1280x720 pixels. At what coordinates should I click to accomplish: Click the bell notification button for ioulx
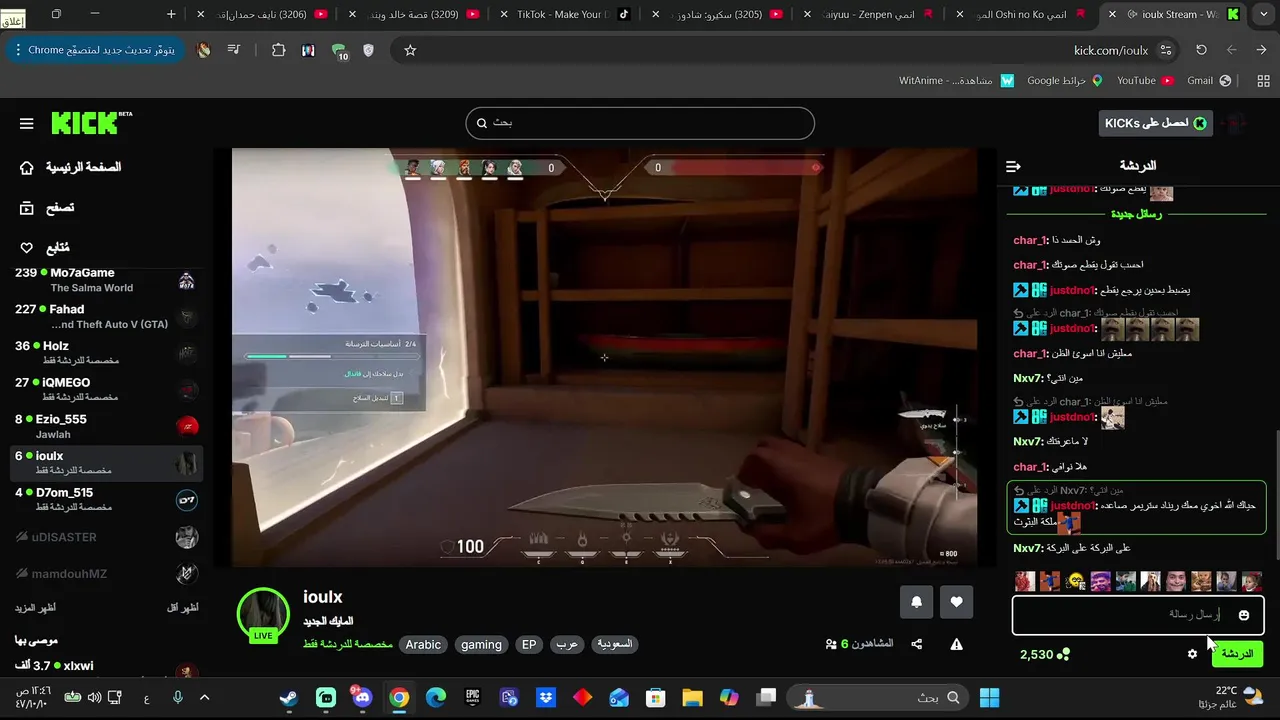pos(916,602)
